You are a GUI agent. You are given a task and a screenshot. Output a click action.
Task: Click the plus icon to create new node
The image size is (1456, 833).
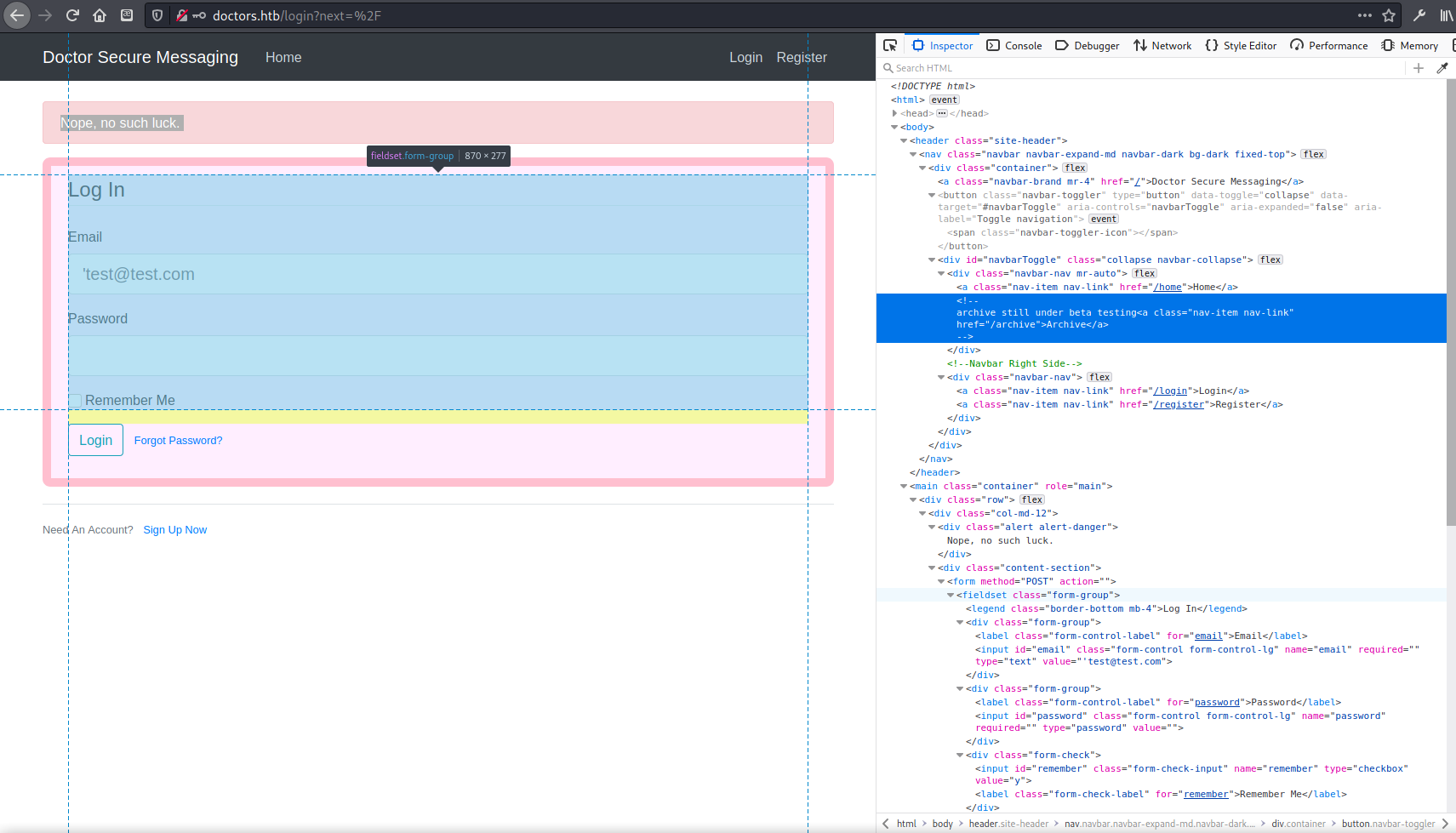point(1419,68)
